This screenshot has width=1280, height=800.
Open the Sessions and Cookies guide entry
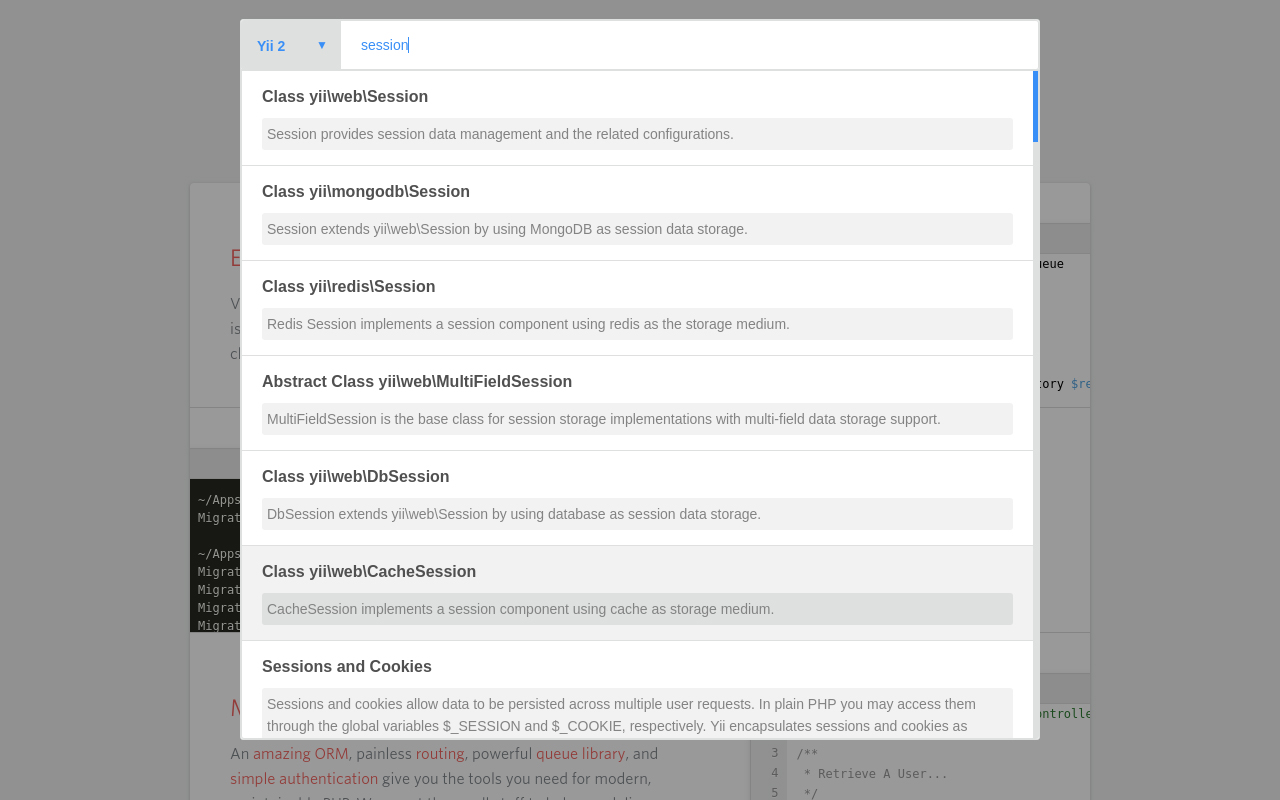(x=347, y=666)
